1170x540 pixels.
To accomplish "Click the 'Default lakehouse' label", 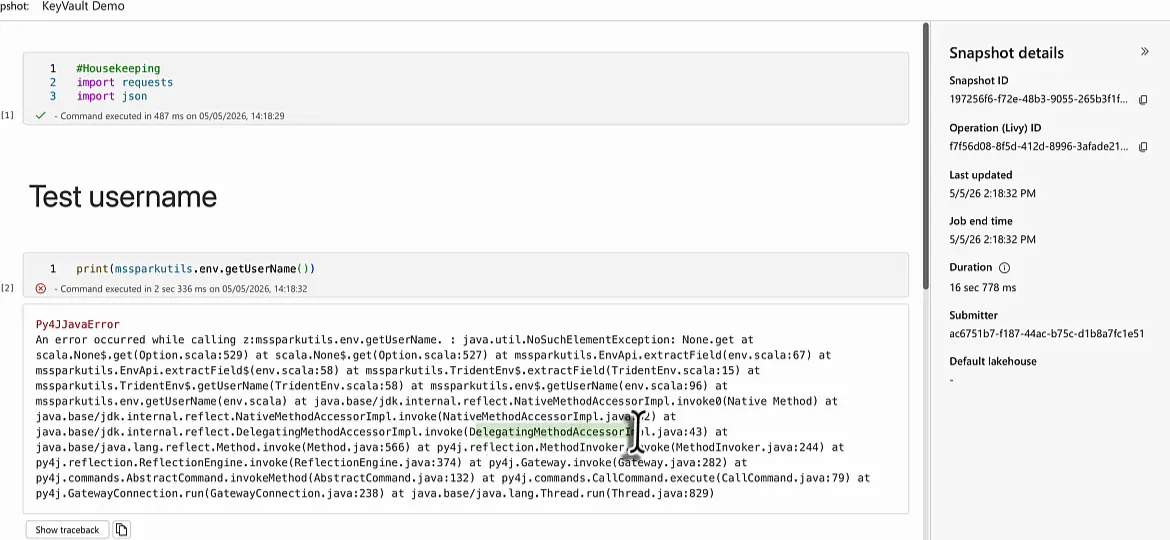I will click(992, 361).
